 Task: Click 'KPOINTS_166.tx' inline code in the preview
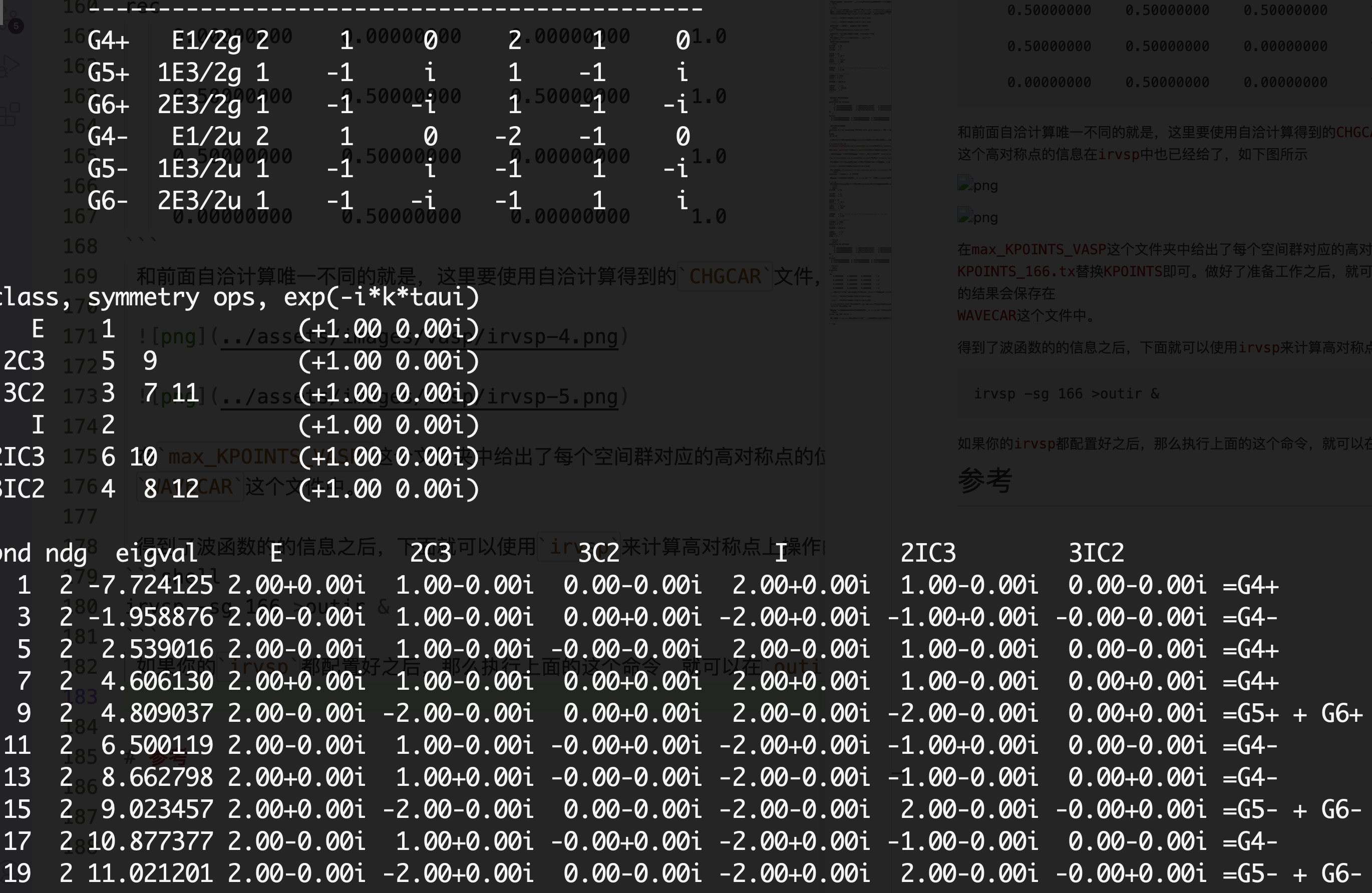pyautogui.click(x=1016, y=271)
